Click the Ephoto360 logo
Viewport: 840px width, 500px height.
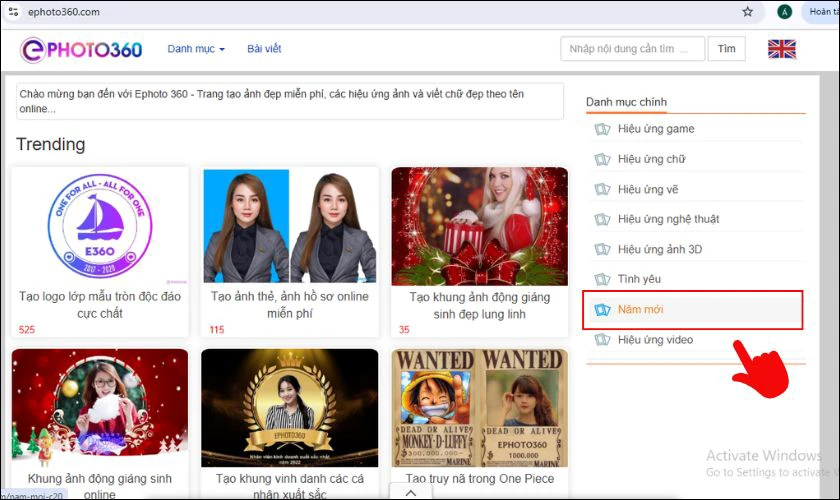81,50
